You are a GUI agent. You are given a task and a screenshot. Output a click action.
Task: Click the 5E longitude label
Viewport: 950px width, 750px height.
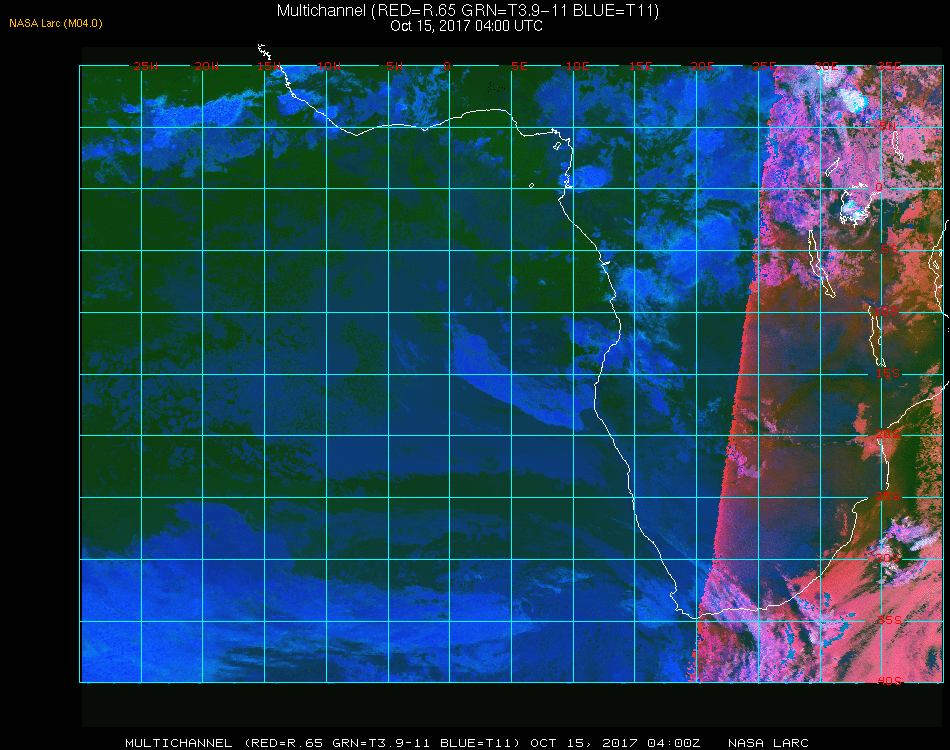tap(519, 66)
